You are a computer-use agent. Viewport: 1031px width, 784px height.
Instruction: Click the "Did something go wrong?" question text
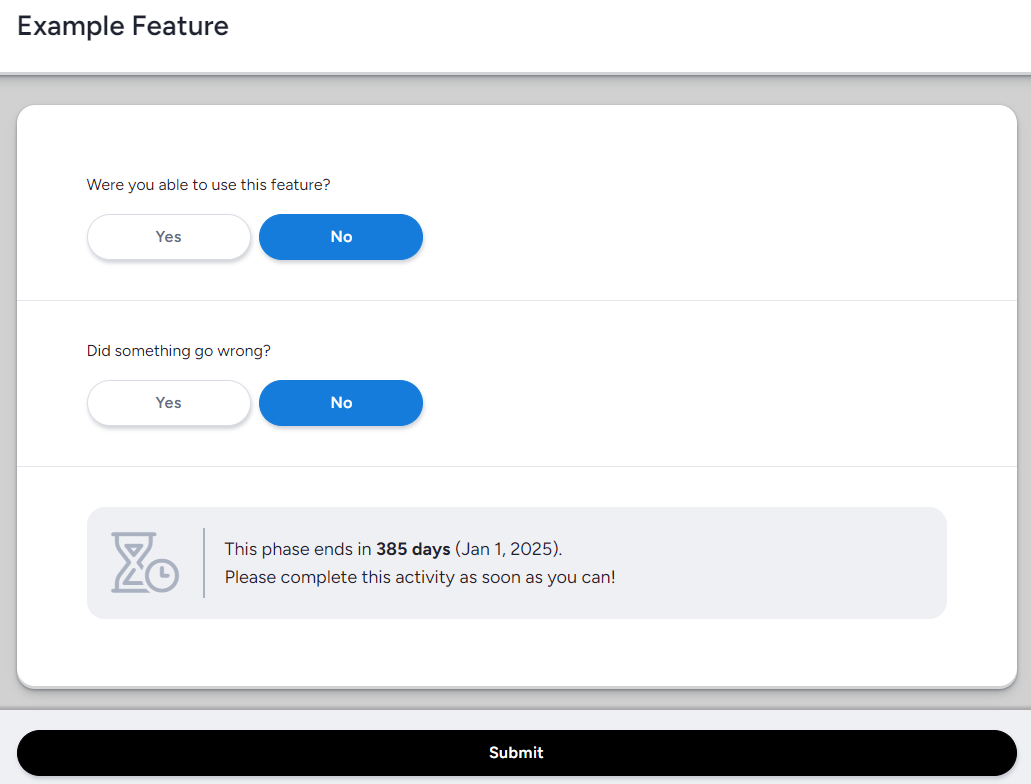click(x=179, y=351)
